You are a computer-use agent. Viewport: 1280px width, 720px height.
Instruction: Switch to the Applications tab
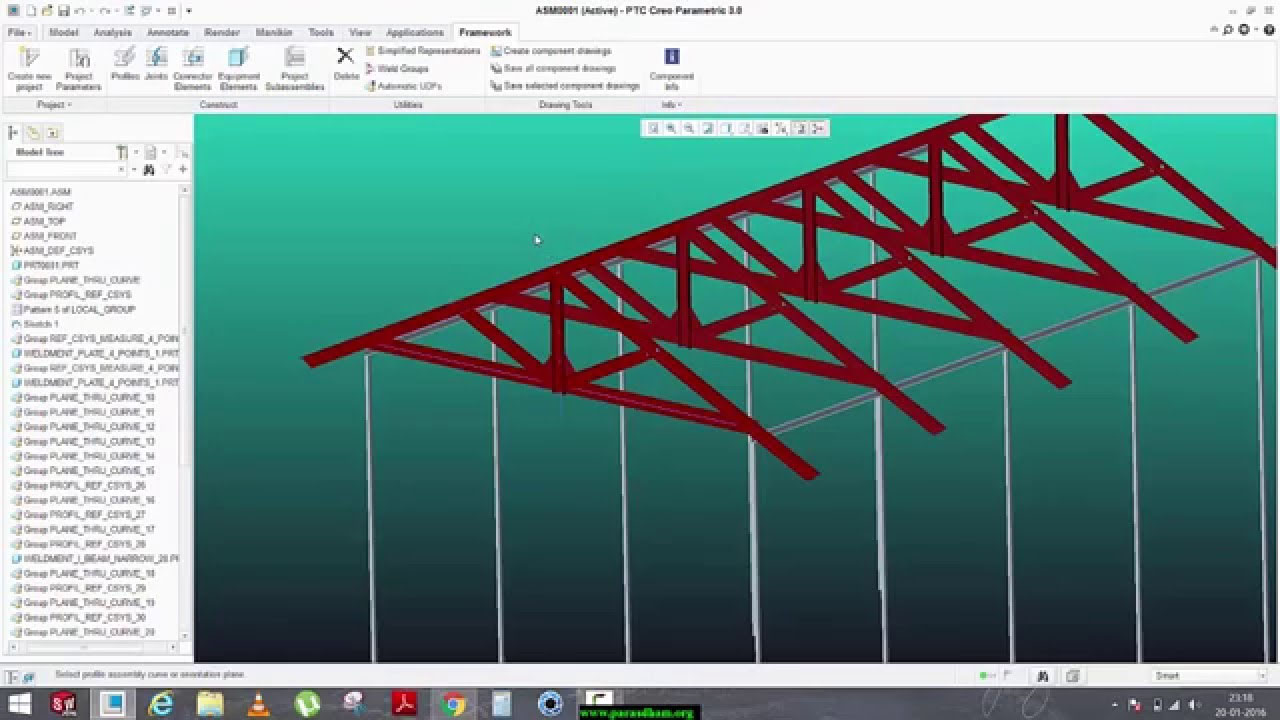(x=415, y=32)
